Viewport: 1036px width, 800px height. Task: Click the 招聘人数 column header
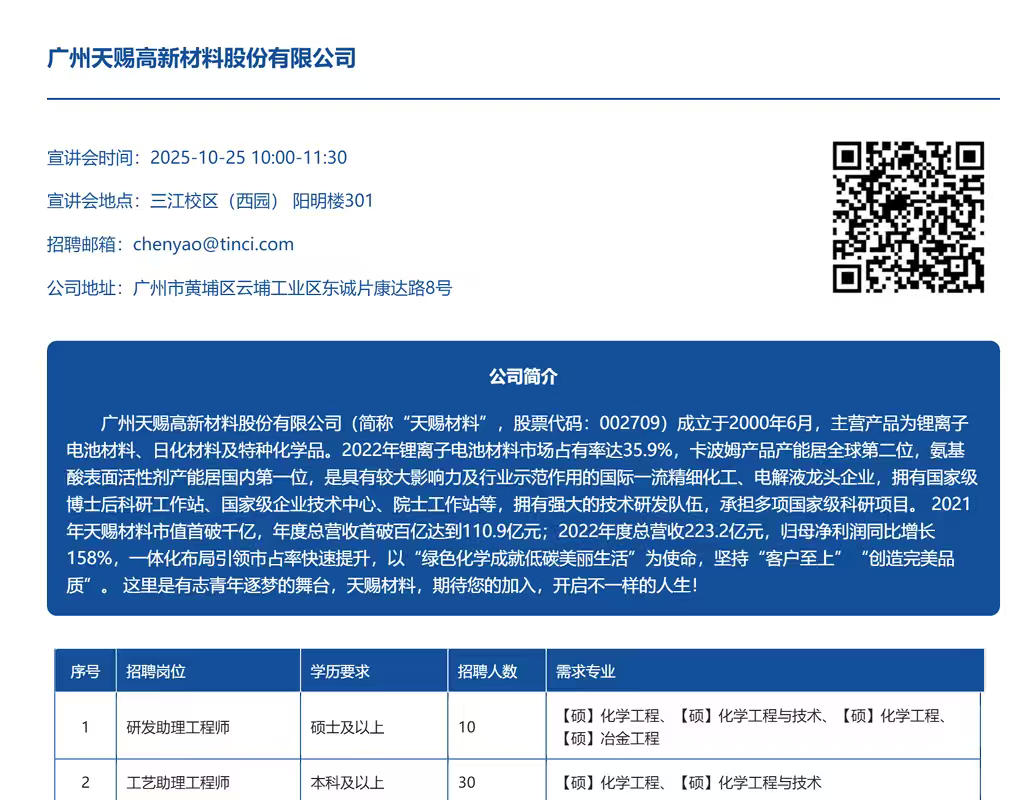tap(488, 671)
